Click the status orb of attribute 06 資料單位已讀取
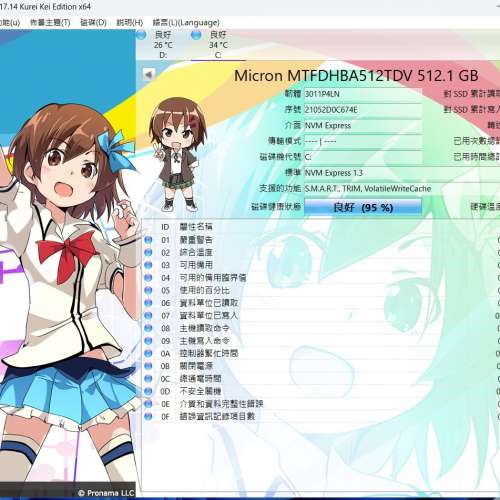Screen dimensions: 500x500 pyautogui.click(x=148, y=303)
